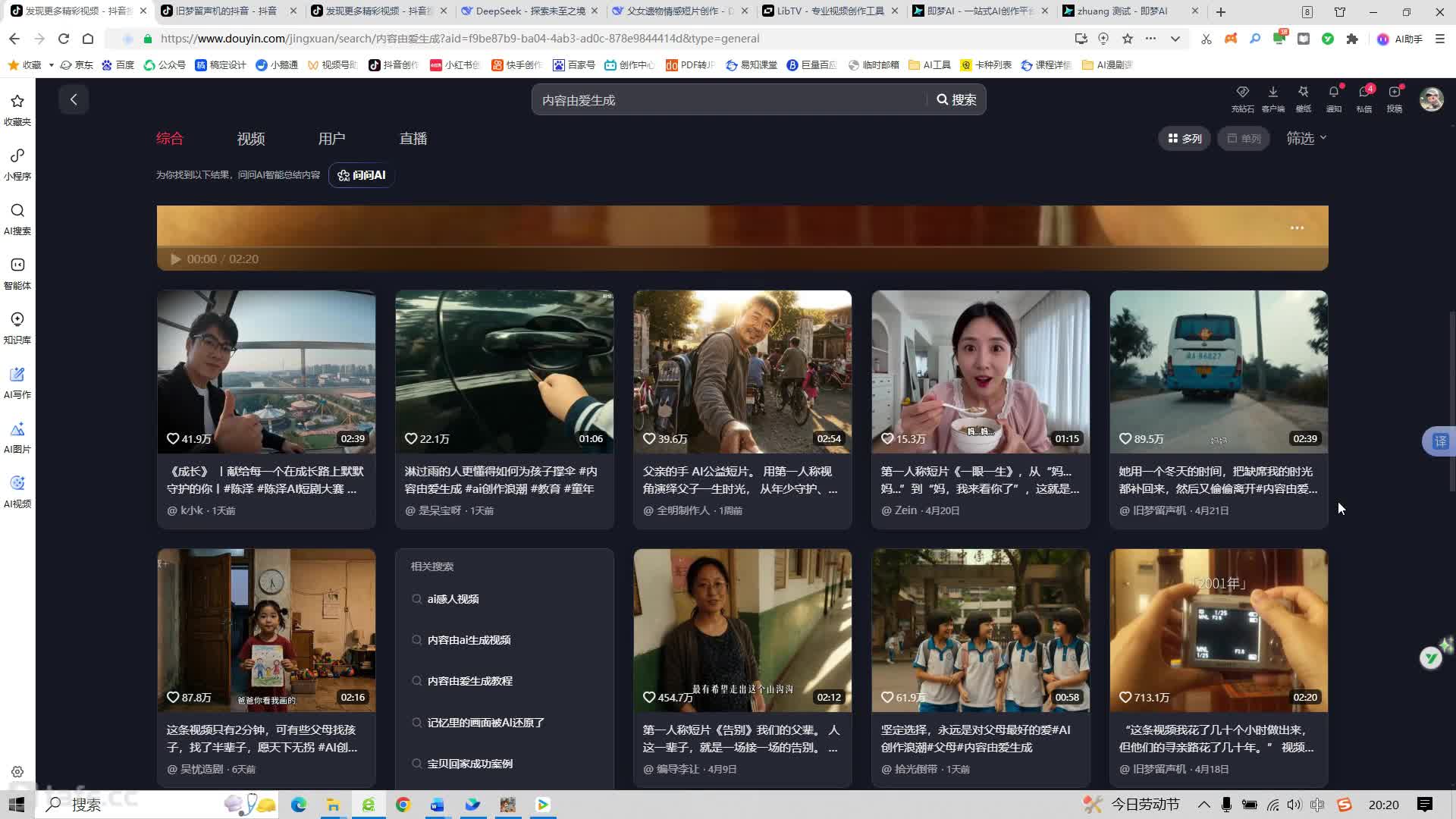1456x819 pixels.
Task: Click the 投稿 upload icon
Action: (1395, 99)
